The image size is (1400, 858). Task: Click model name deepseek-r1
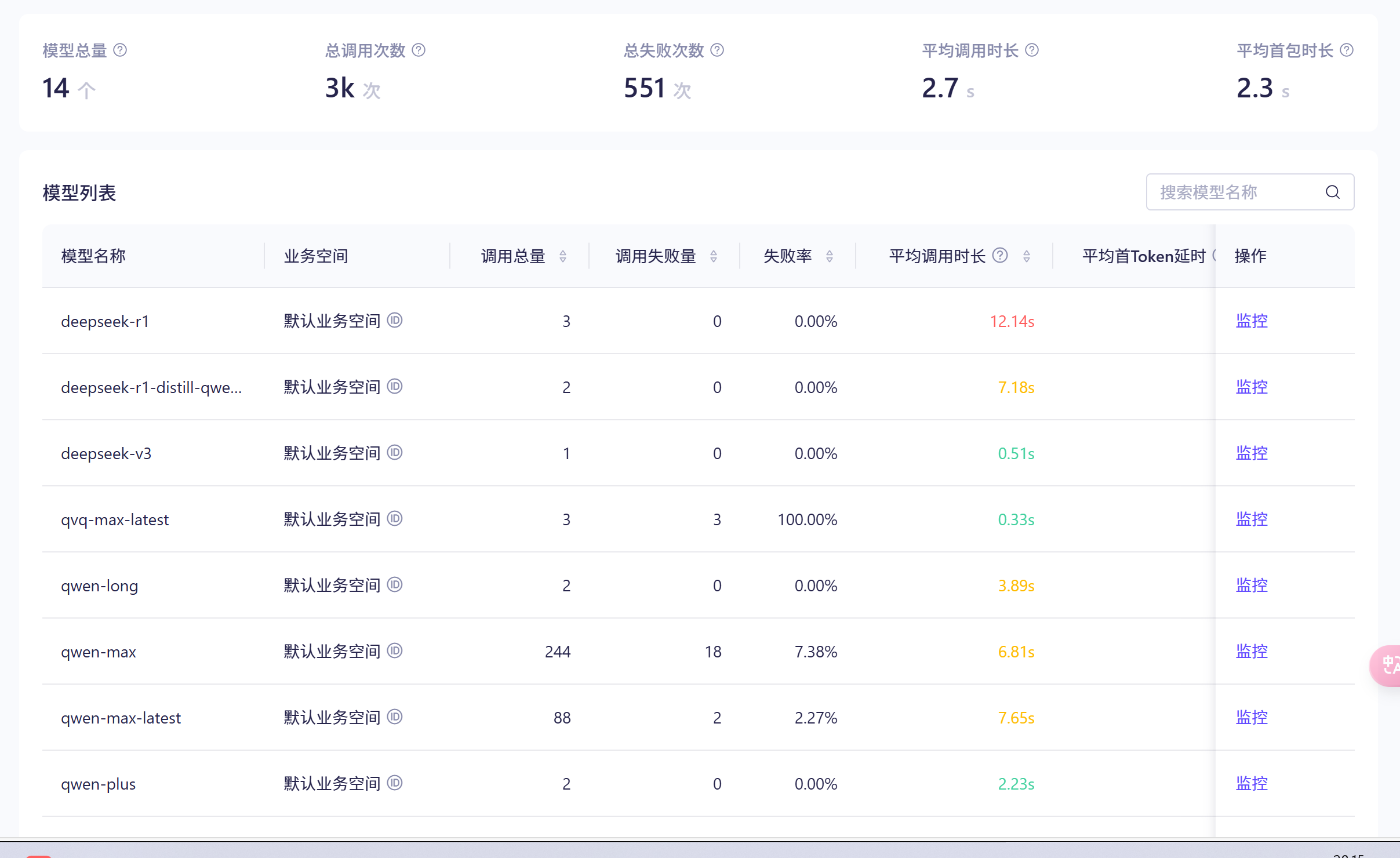pos(105,321)
